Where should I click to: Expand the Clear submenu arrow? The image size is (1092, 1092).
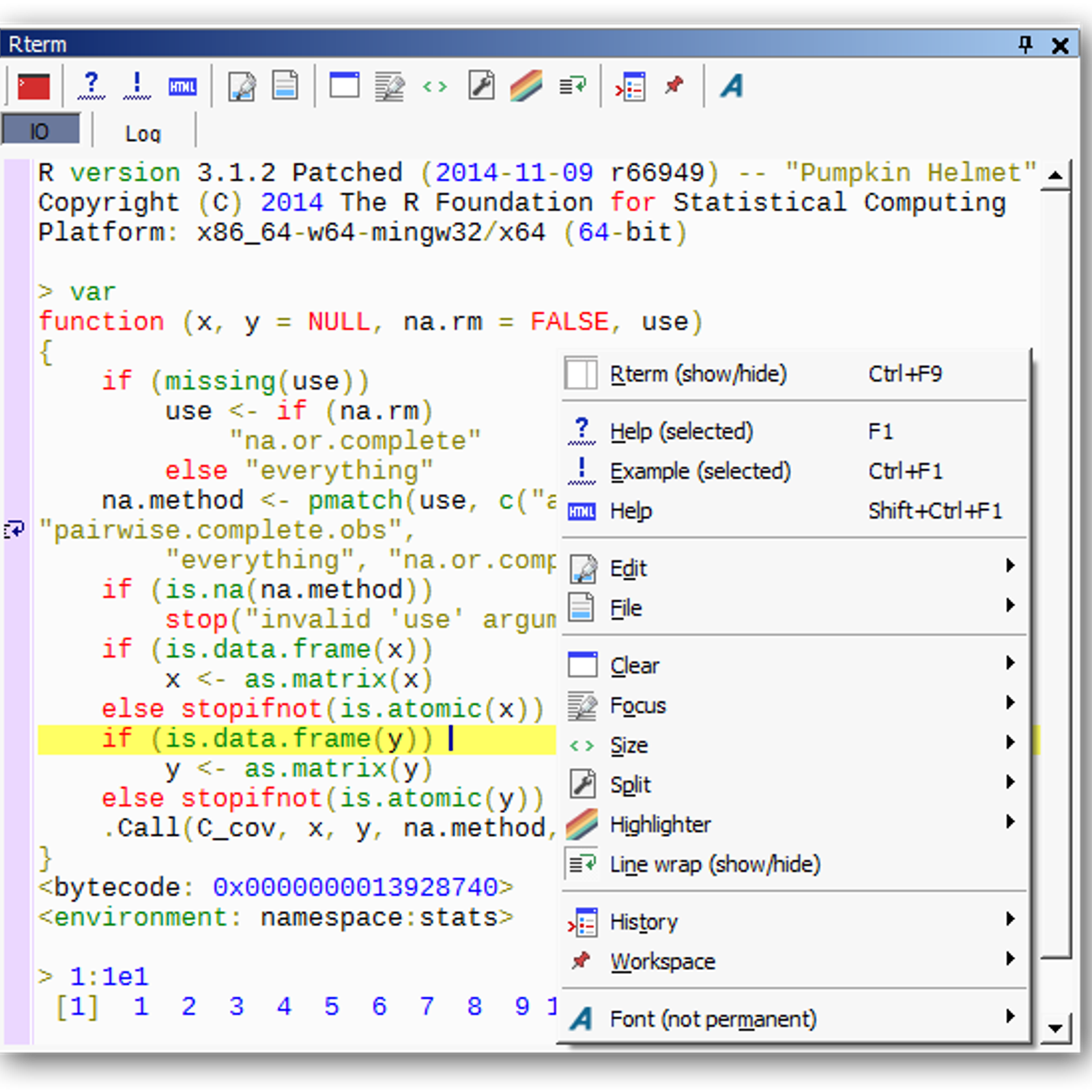click(x=1010, y=663)
